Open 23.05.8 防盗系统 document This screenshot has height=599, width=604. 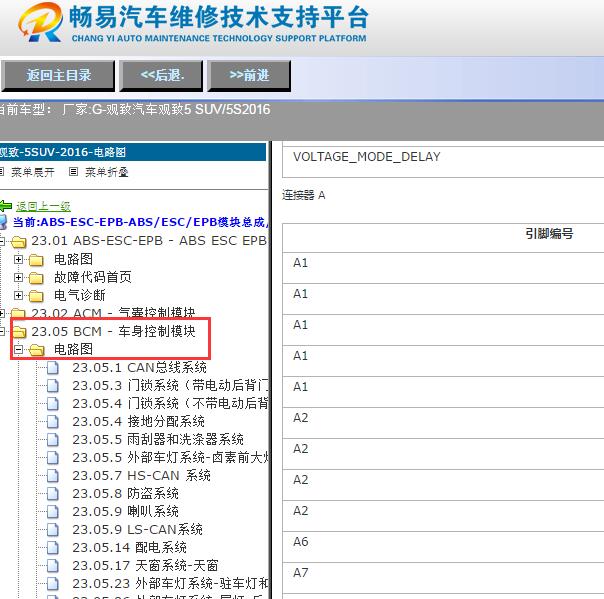pos(126,493)
